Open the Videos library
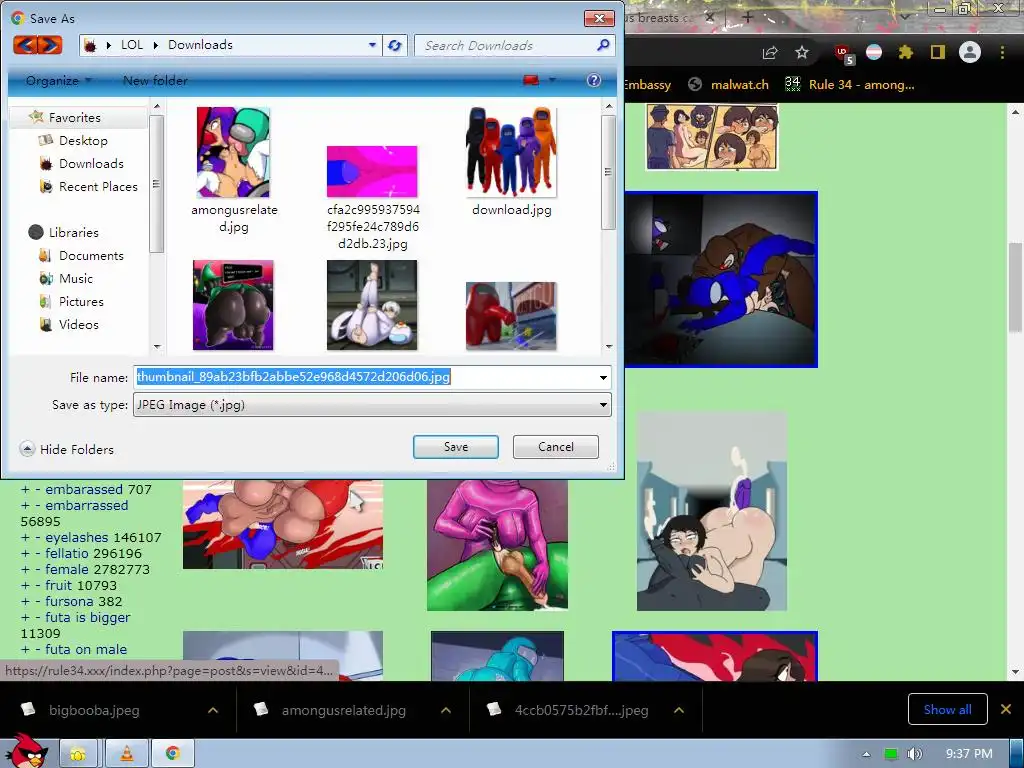The width and height of the screenshot is (1024, 768). (78, 325)
